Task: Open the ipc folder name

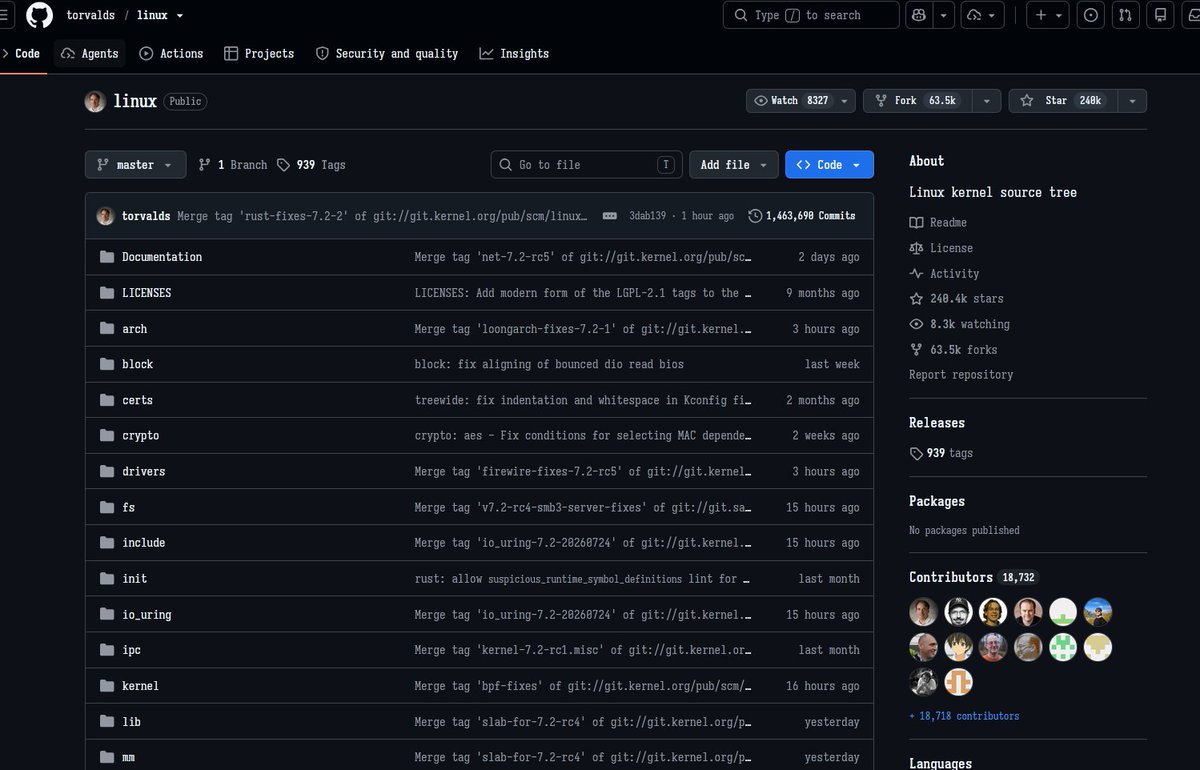Action: click(x=131, y=650)
